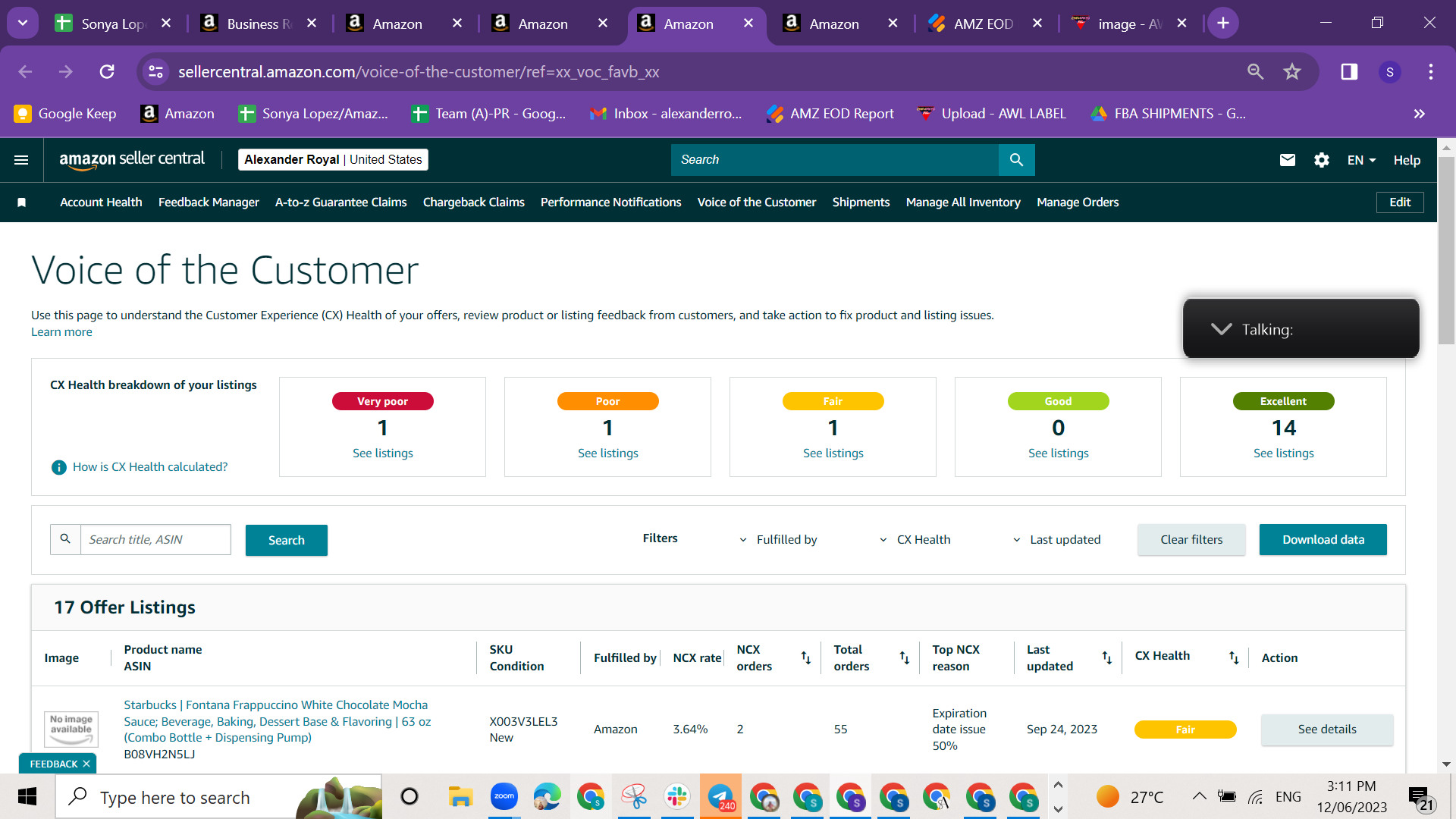Viewport: 1456px width, 819px height.
Task: Open the site information icon in address bar
Action: tap(155, 71)
